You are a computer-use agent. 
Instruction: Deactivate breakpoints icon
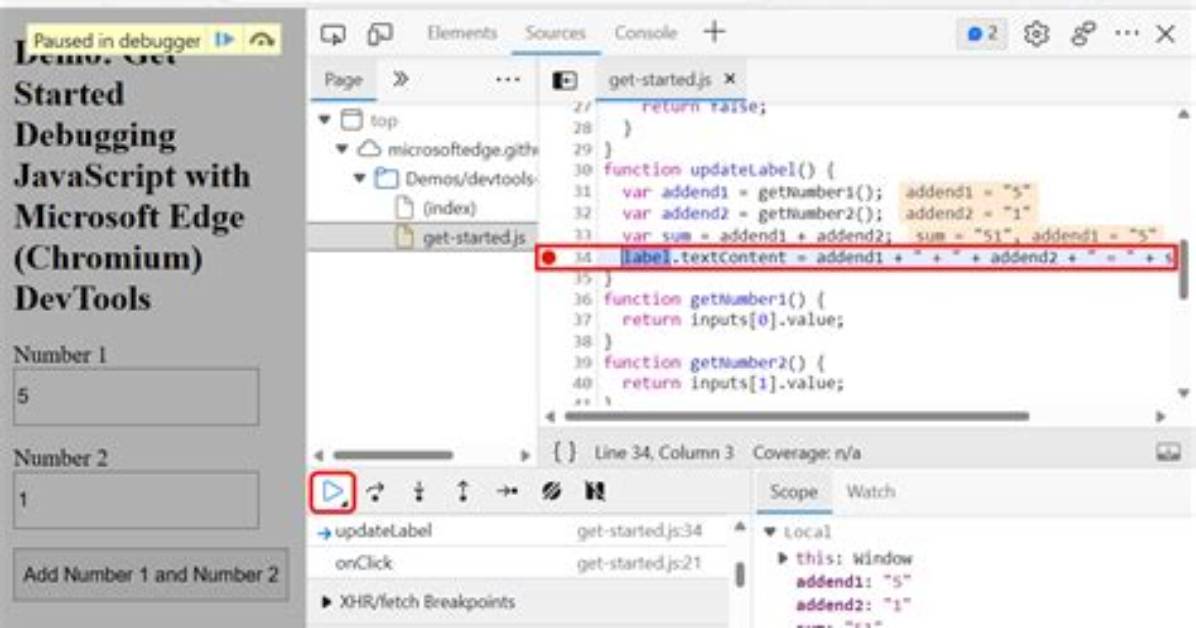551,491
